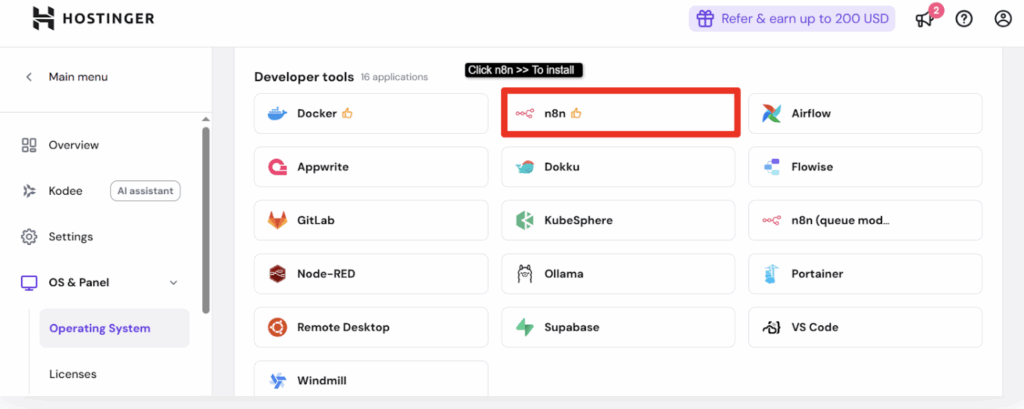
Task: Click the 'KubeSphere' label
Action: pyautogui.click(x=579, y=221)
